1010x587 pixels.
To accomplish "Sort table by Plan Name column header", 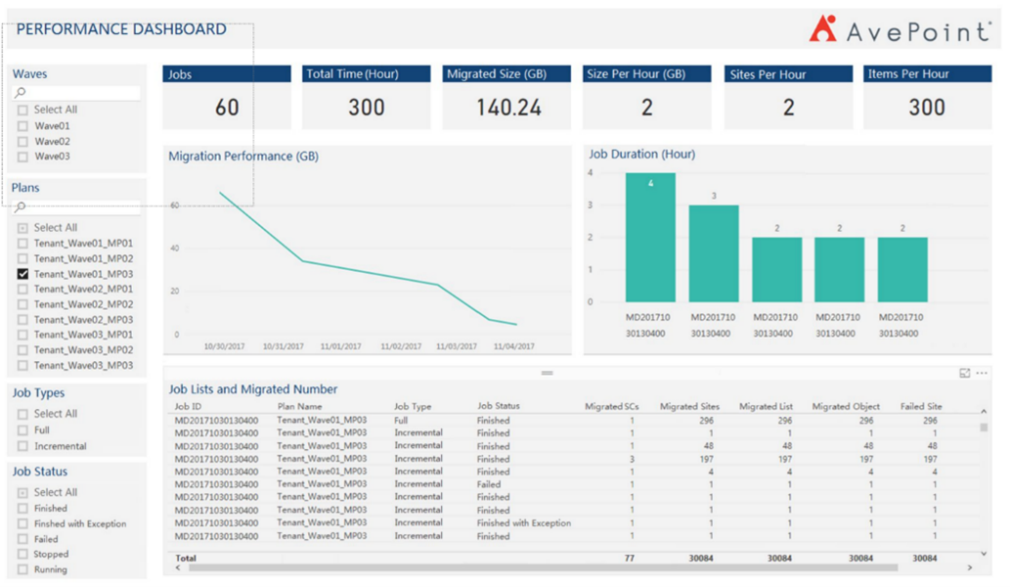I will click(x=300, y=407).
